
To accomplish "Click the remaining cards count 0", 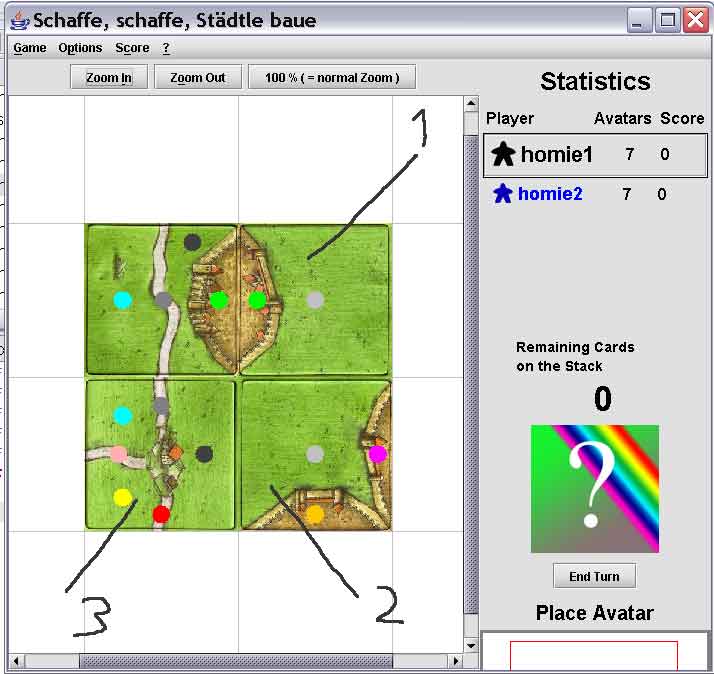I will (602, 398).
